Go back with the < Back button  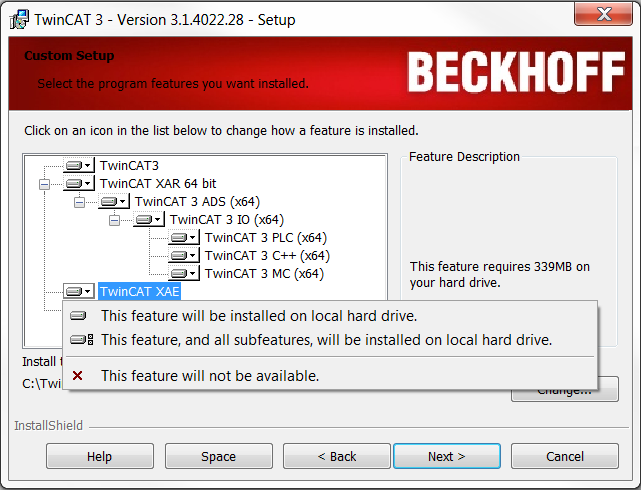tap(337, 456)
